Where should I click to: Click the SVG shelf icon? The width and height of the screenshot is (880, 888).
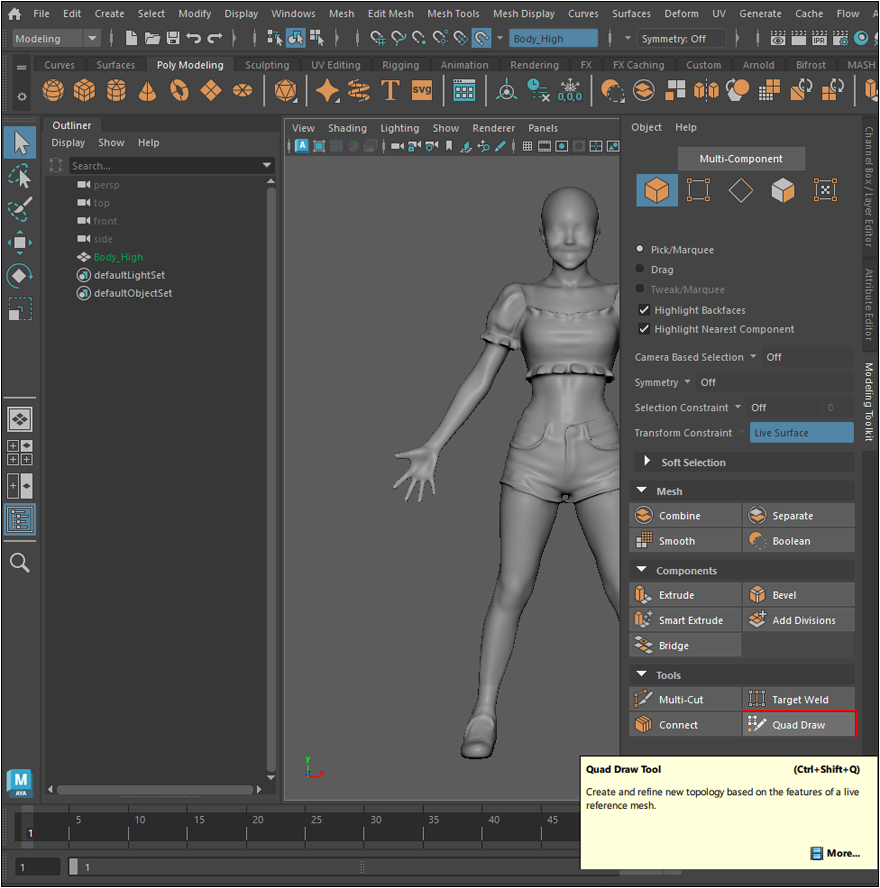(x=422, y=91)
